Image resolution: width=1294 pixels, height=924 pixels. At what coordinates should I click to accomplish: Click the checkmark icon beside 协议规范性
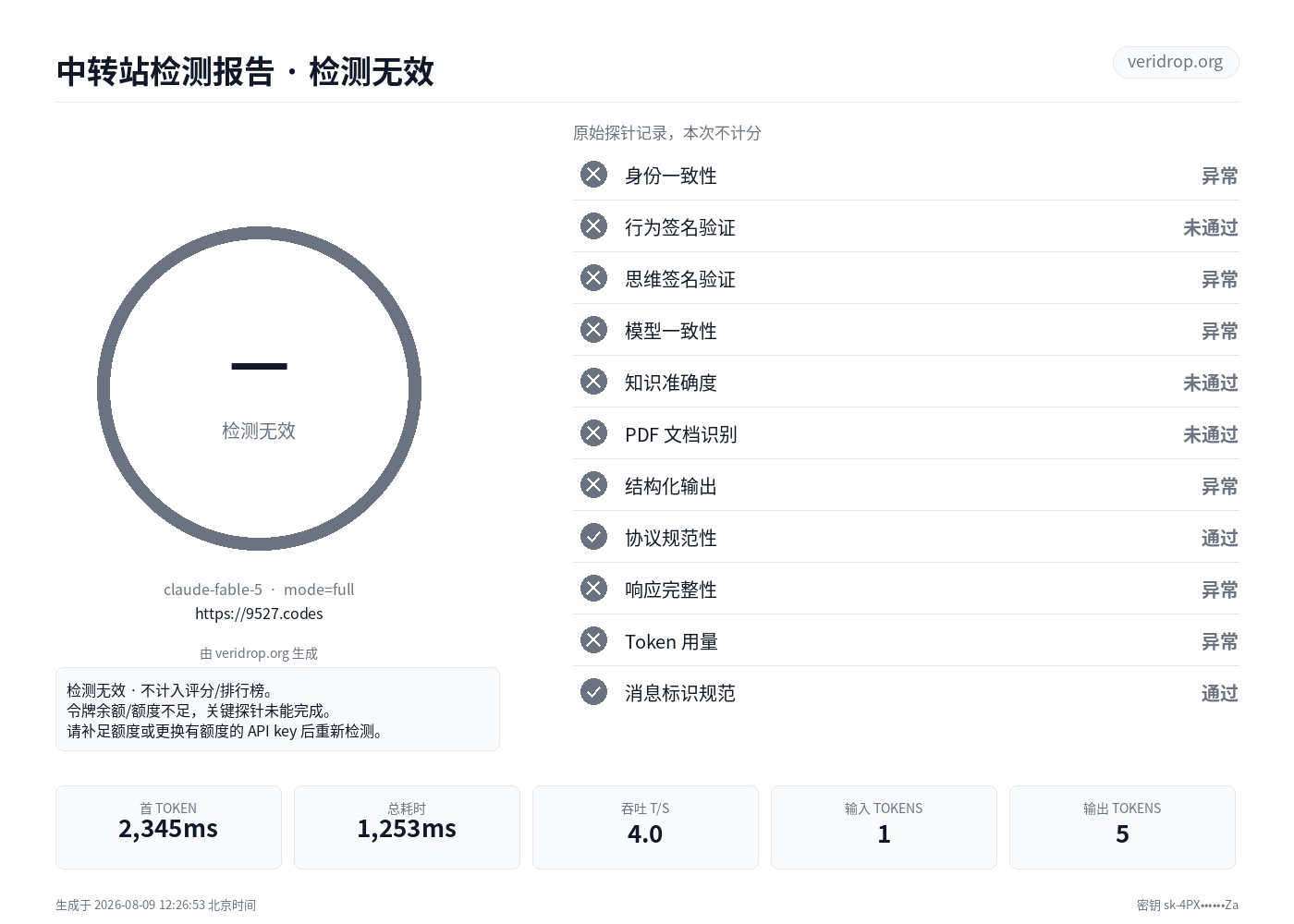593,537
